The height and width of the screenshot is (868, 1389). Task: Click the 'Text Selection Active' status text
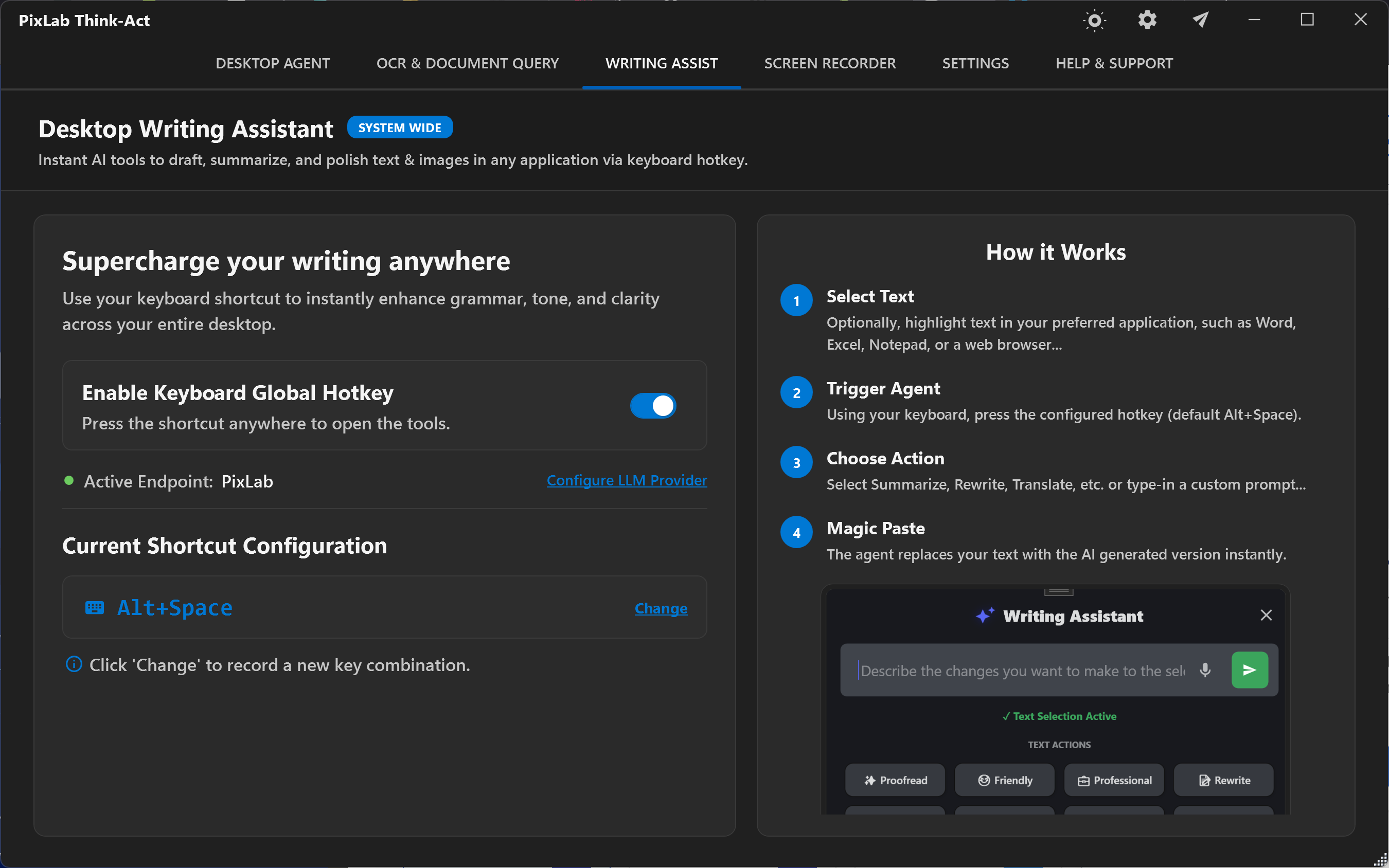pyautogui.click(x=1059, y=716)
